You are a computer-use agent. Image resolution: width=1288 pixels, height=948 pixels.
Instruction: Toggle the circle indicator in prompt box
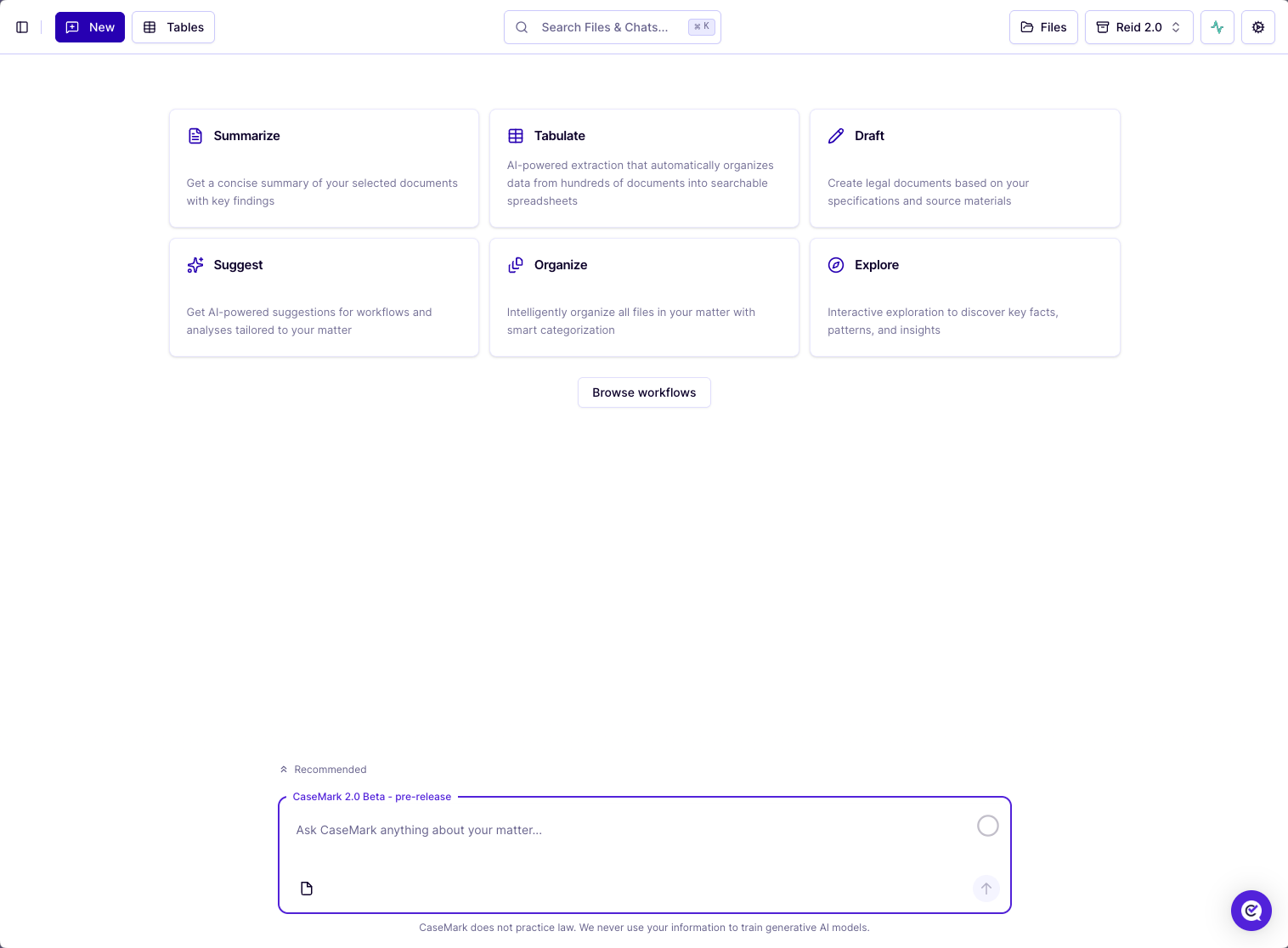point(987,826)
